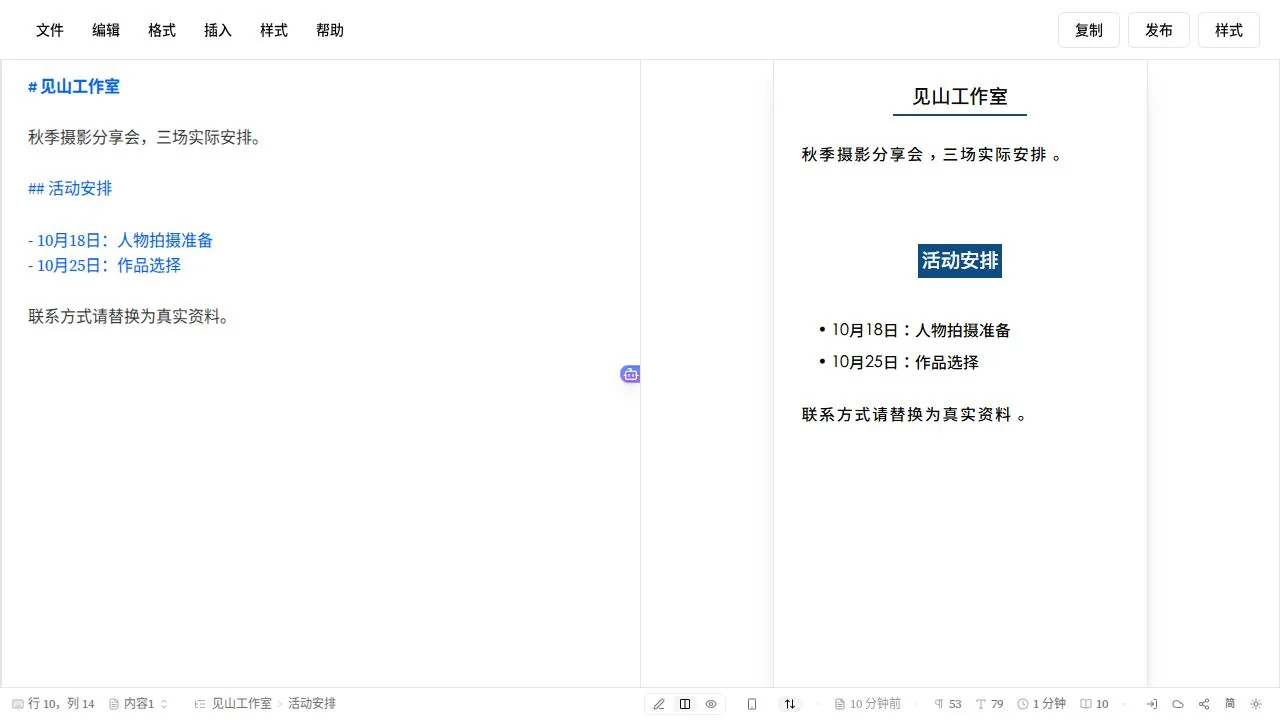Open the 格式 menu

pyautogui.click(x=162, y=30)
